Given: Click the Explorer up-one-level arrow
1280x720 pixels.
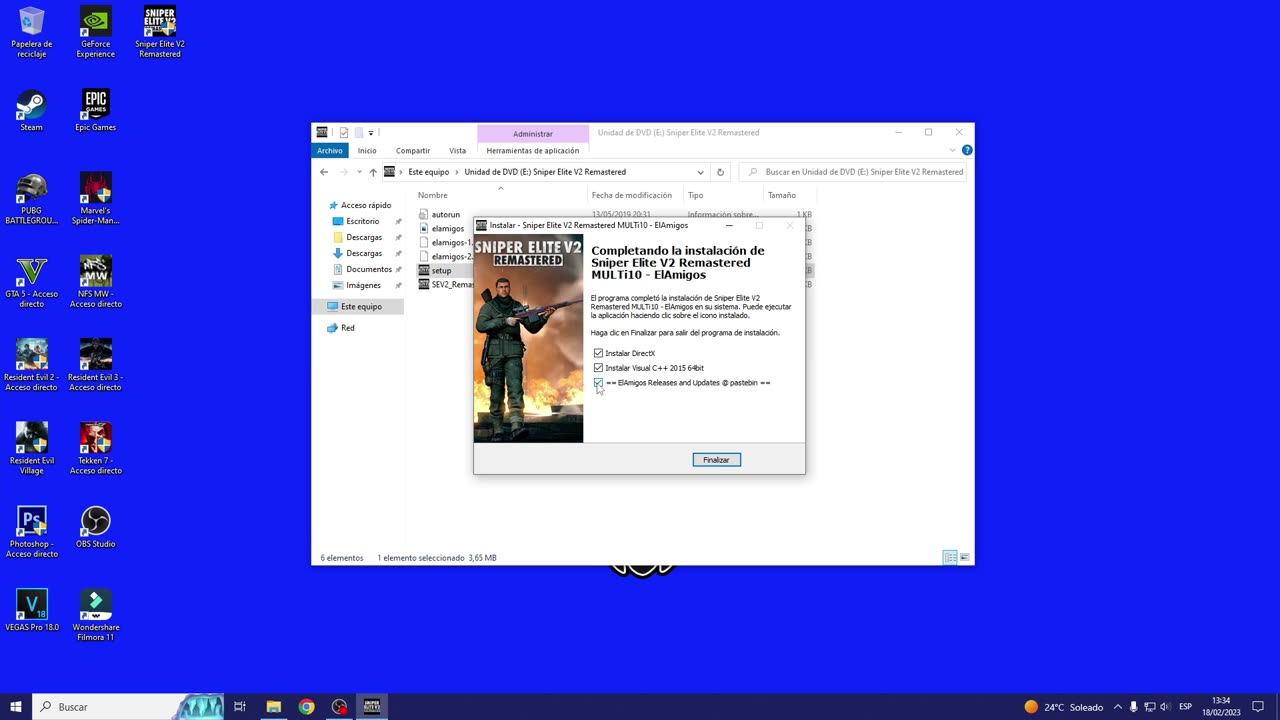Looking at the screenshot, I should tap(373, 172).
